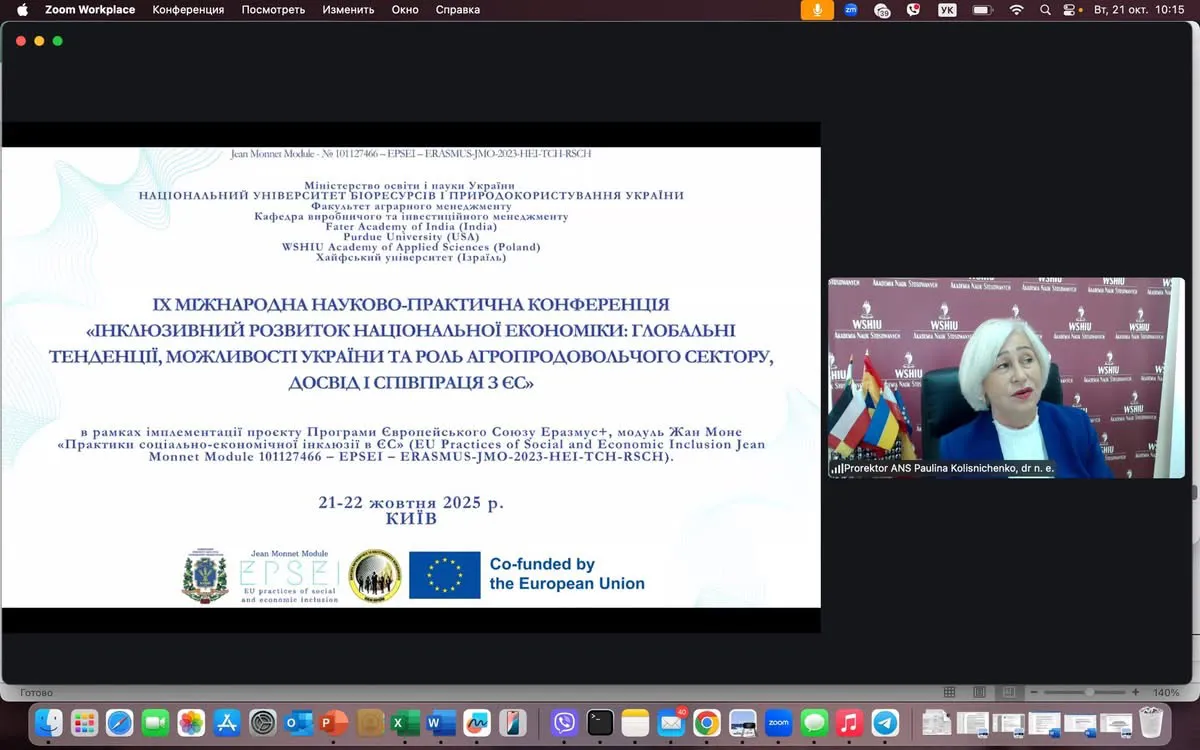Open Terminal from the Dock

tap(600, 722)
